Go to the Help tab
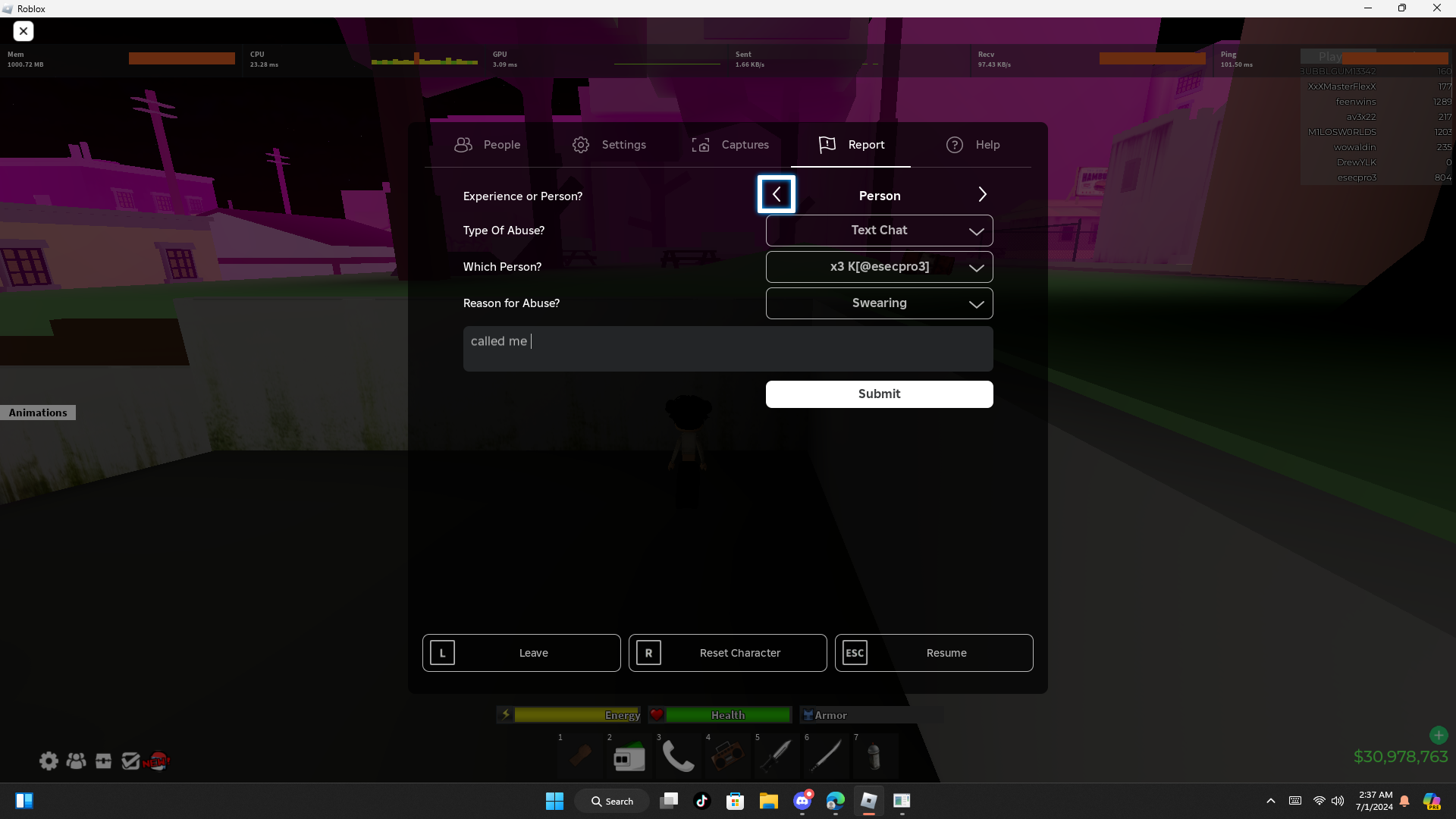 tap(972, 145)
